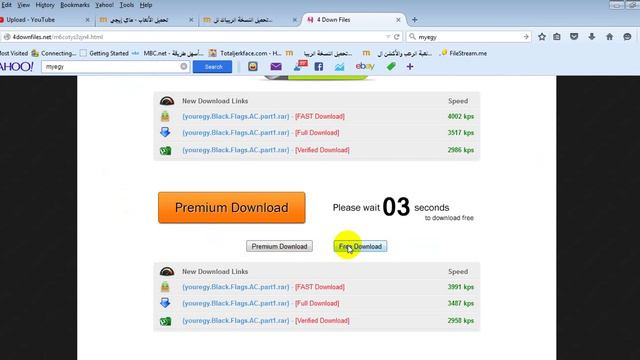Show the bookmarks list icon
Screen dimensions: 640x360
pyautogui.click(x=557, y=37)
